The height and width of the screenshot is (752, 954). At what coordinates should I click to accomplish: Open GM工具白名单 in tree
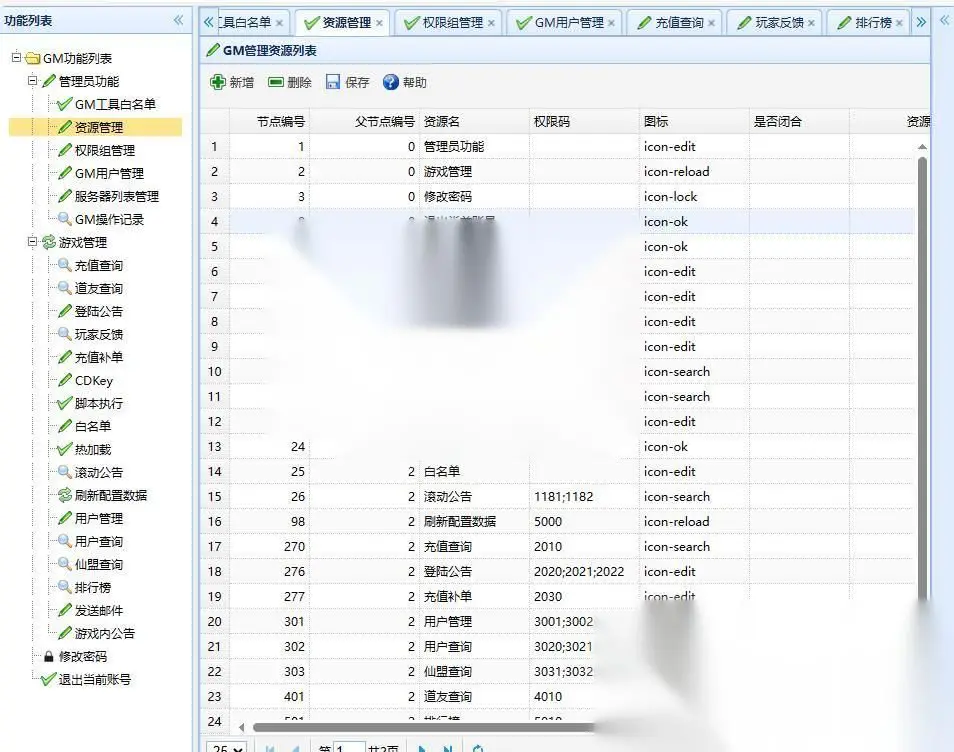pos(116,105)
